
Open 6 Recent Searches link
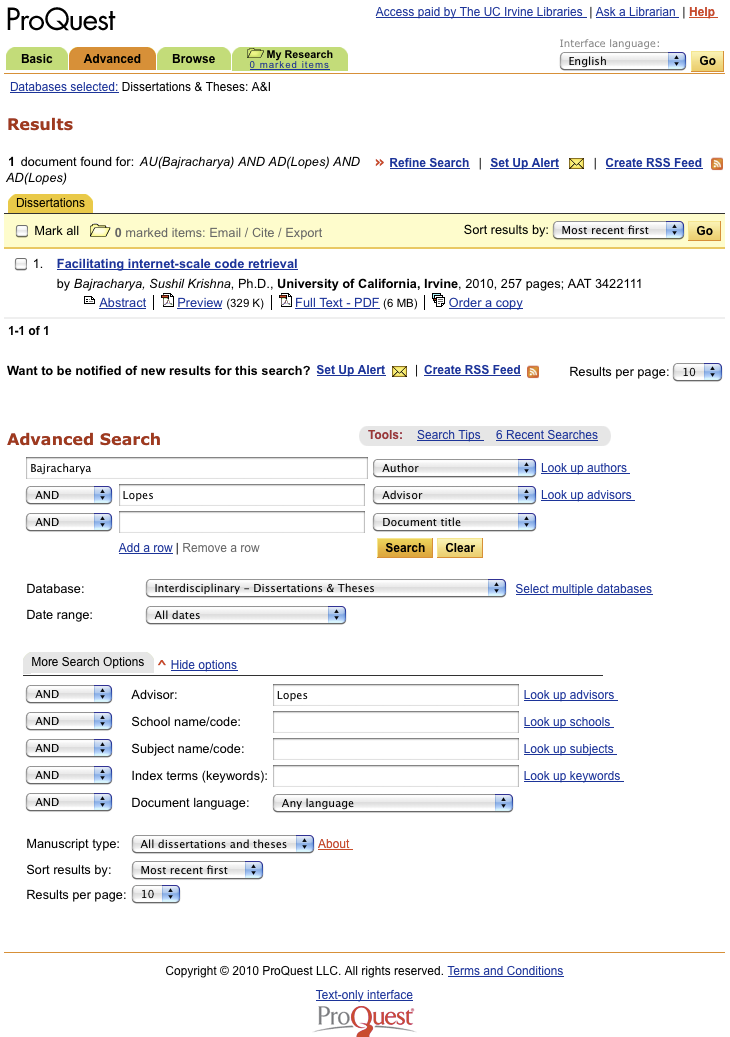(547, 435)
